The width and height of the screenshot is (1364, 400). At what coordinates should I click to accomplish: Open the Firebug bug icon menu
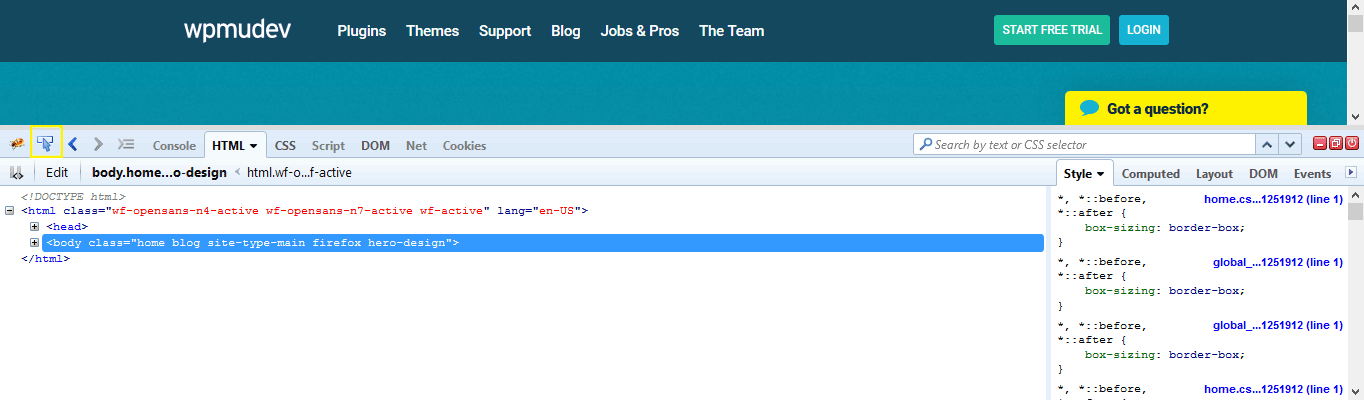17,144
